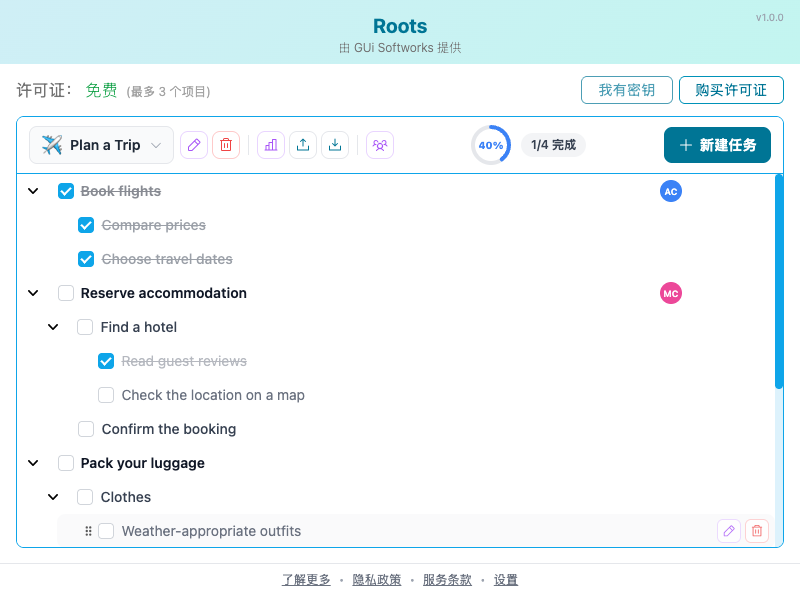
Task: Select the Compare prices text
Action: (154, 225)
